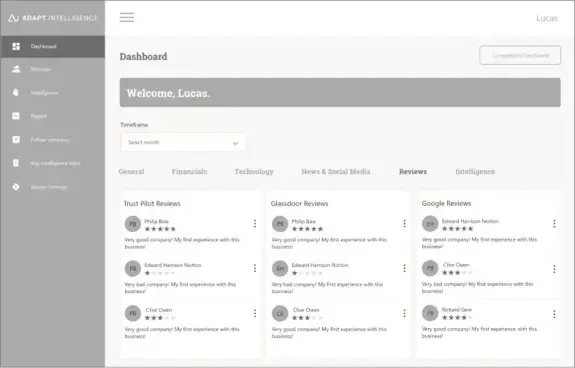Click the Glassdoor Reviews card title
Screen dimensions: 575x368
[x=300, y=203]
